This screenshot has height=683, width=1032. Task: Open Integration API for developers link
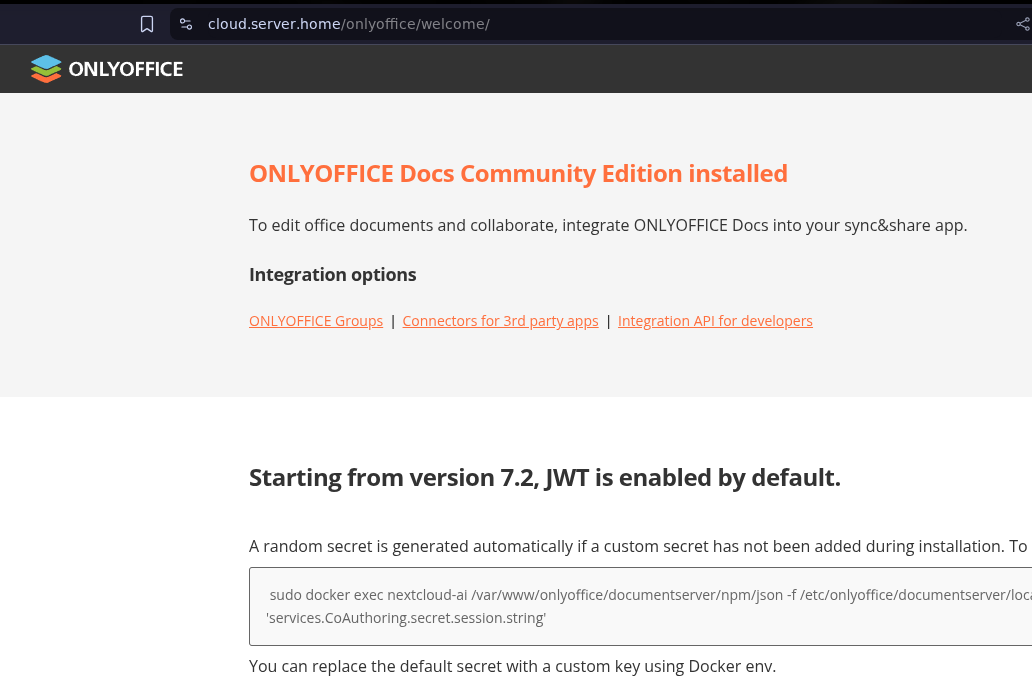715,321
